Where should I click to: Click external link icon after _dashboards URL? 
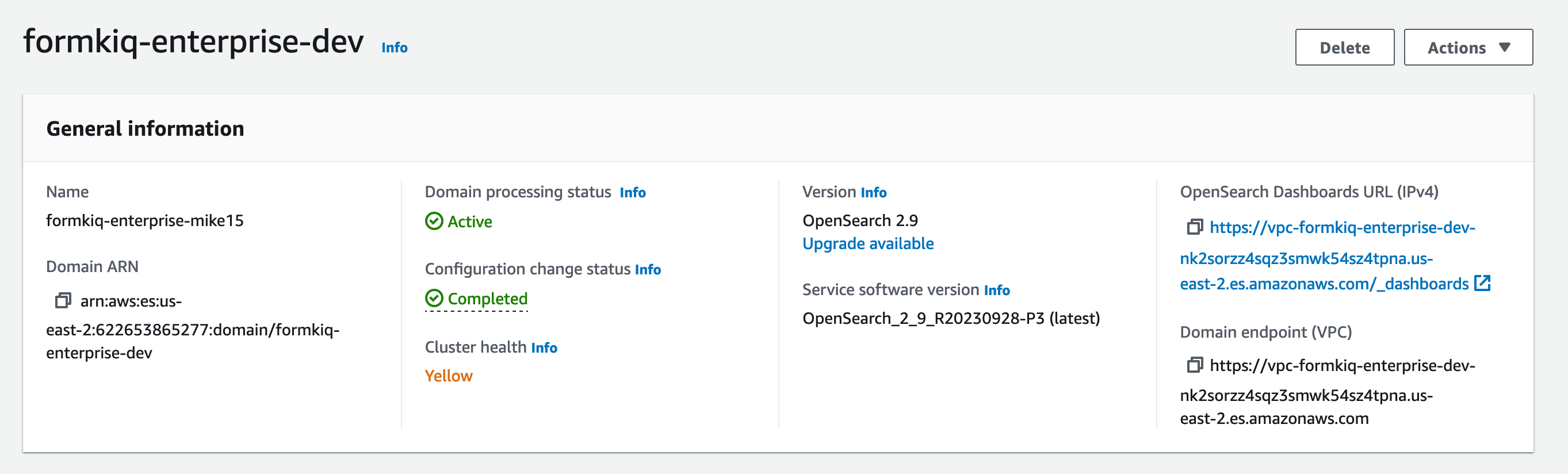[x=1482, y=283]
